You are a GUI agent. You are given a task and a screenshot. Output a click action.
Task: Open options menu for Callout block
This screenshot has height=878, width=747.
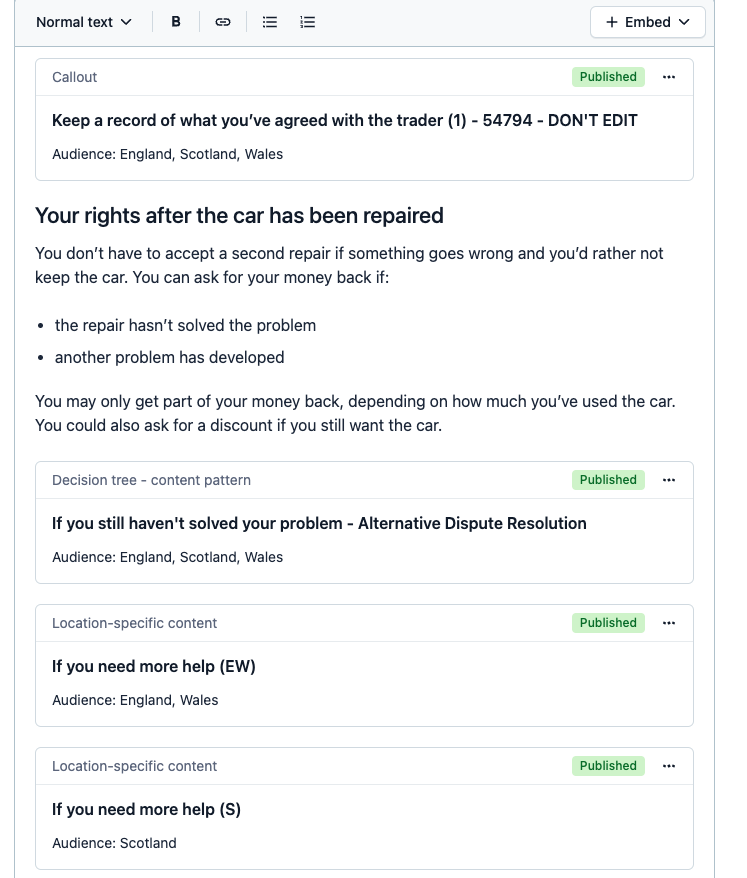669,77
